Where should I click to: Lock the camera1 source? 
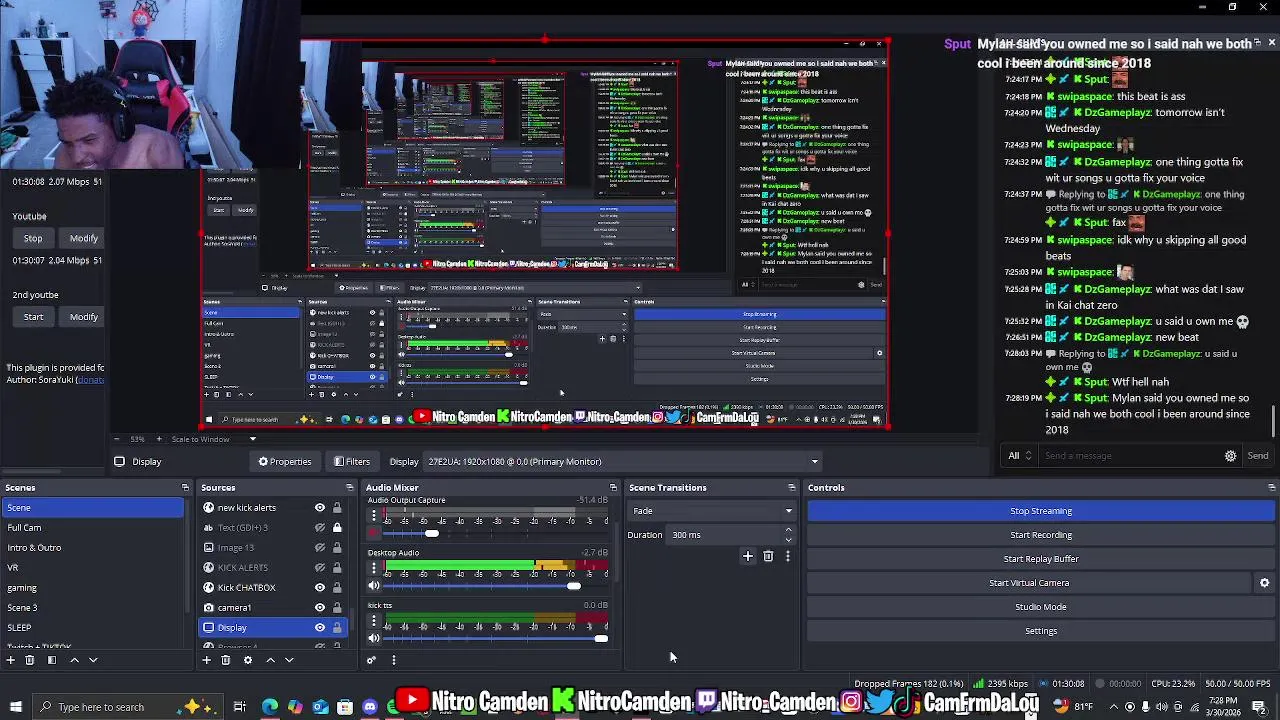(337, 608)
